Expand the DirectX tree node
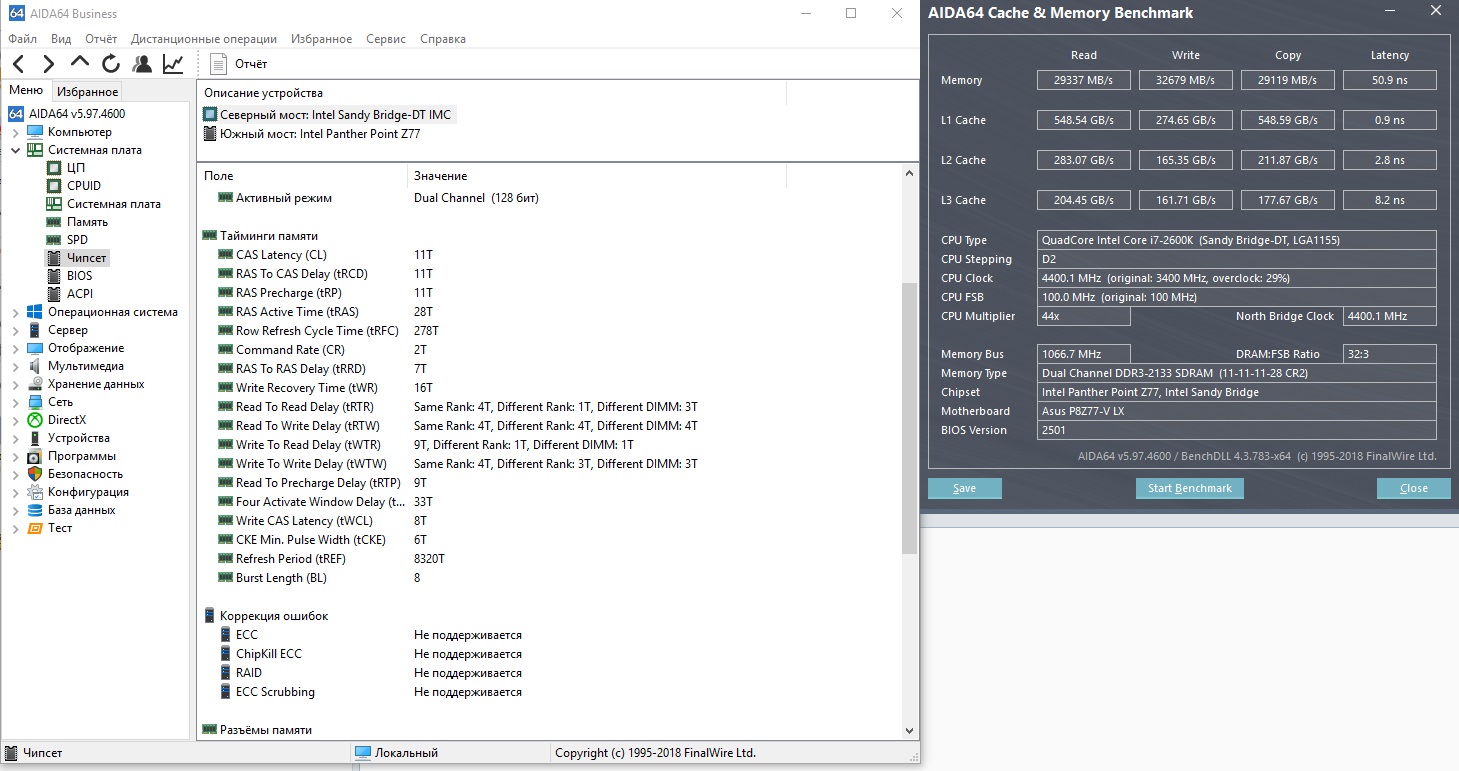This screenshot has width=1459, height=771. (x=15, y=420)
